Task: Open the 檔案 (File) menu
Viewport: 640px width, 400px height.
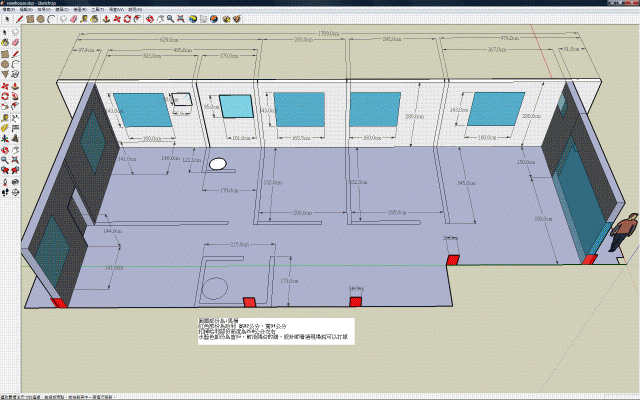Action: 11,9
